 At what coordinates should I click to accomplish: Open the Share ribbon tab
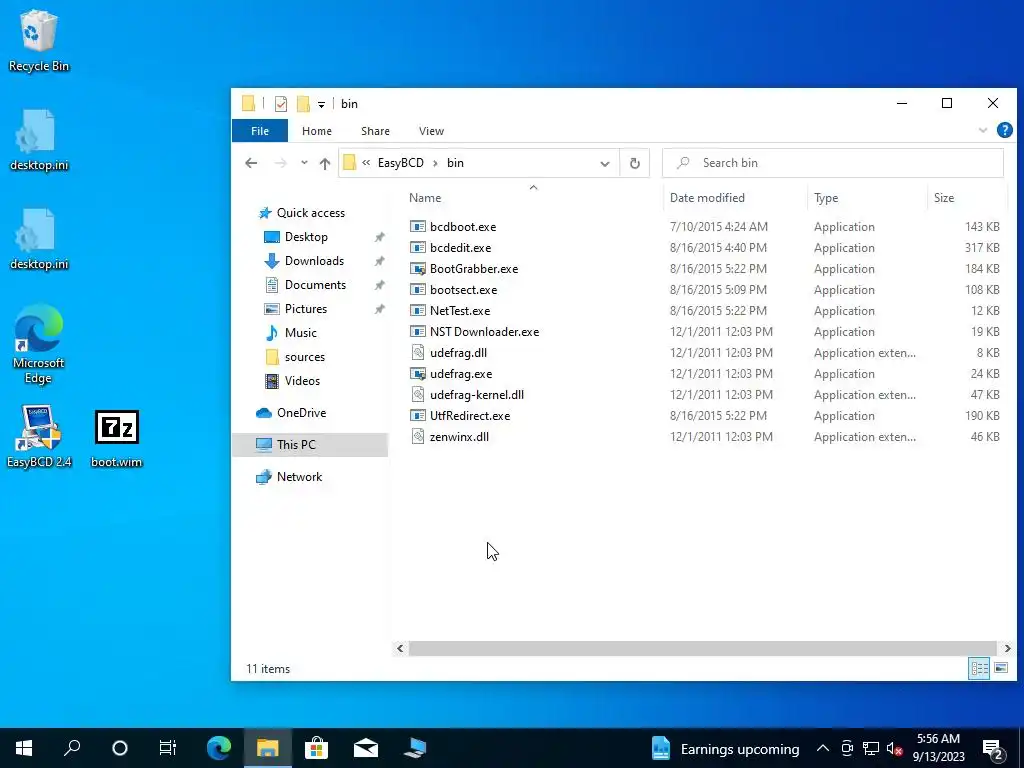pos(376,131)
